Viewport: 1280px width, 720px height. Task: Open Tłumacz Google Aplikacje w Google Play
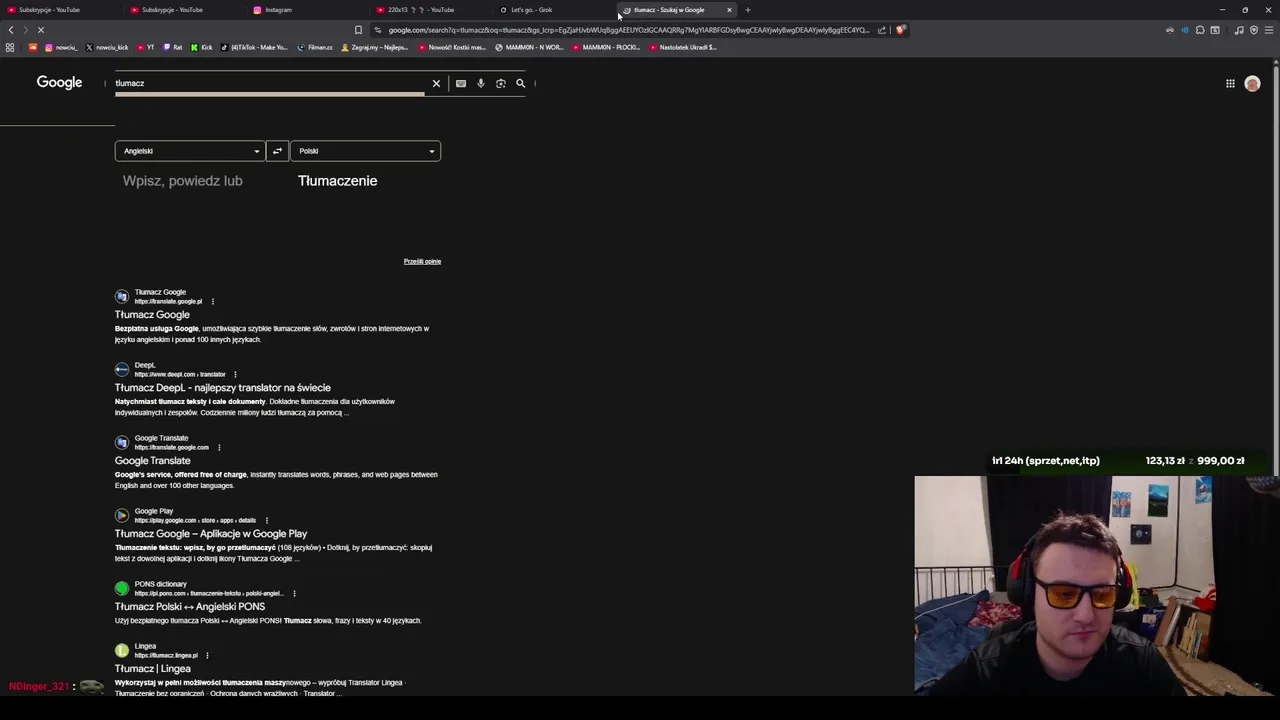coord(211,534)
